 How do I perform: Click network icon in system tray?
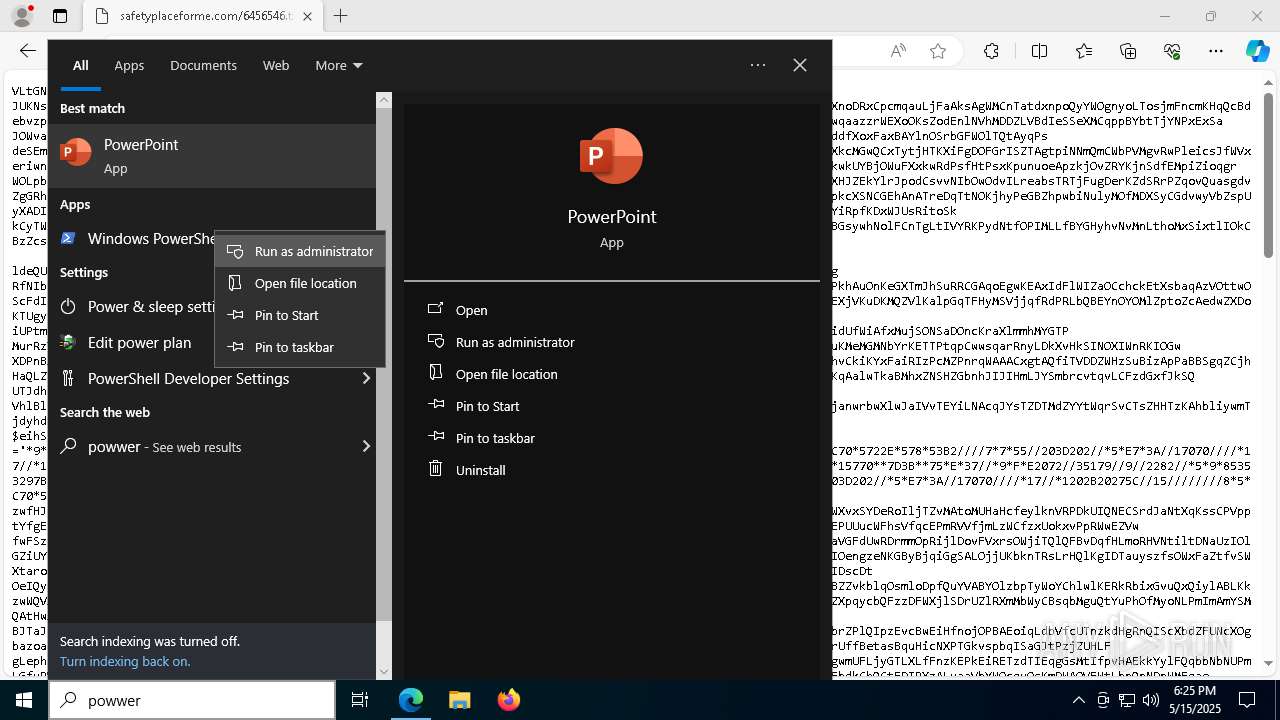pos(1127,700)
